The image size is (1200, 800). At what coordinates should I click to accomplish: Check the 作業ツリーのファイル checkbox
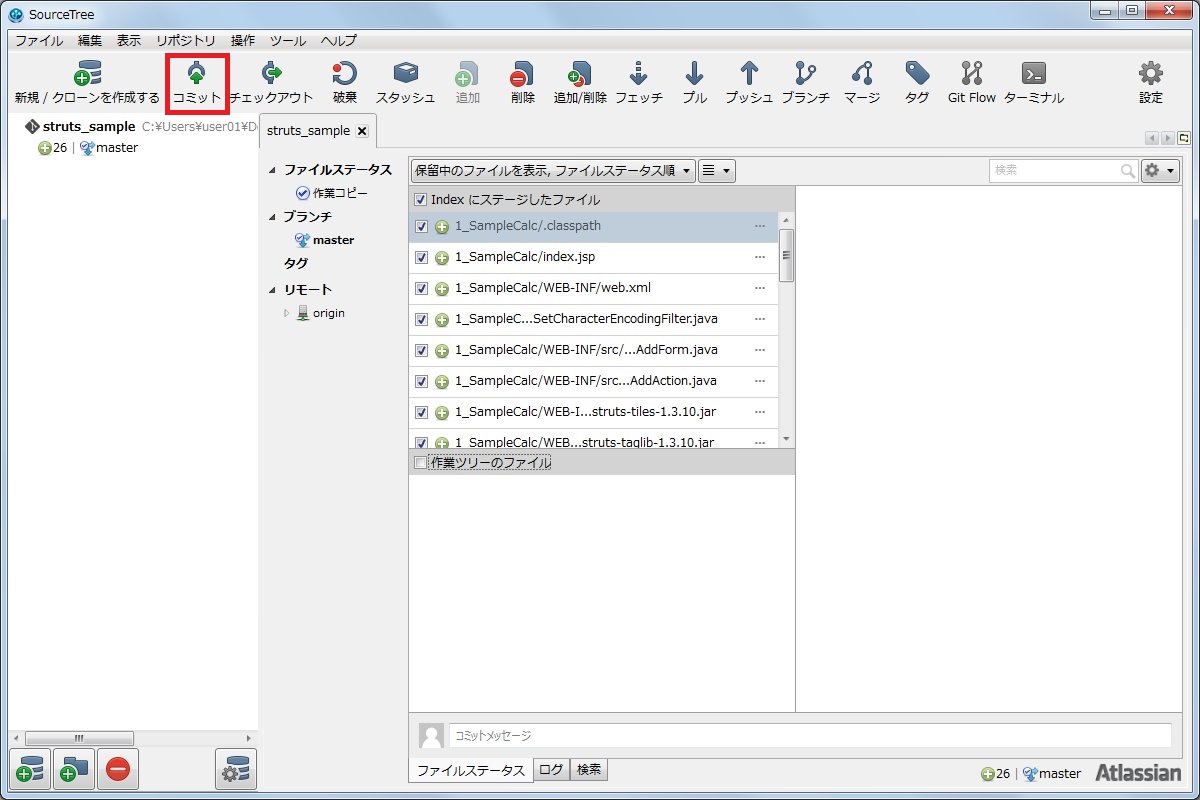click(421, 463)
